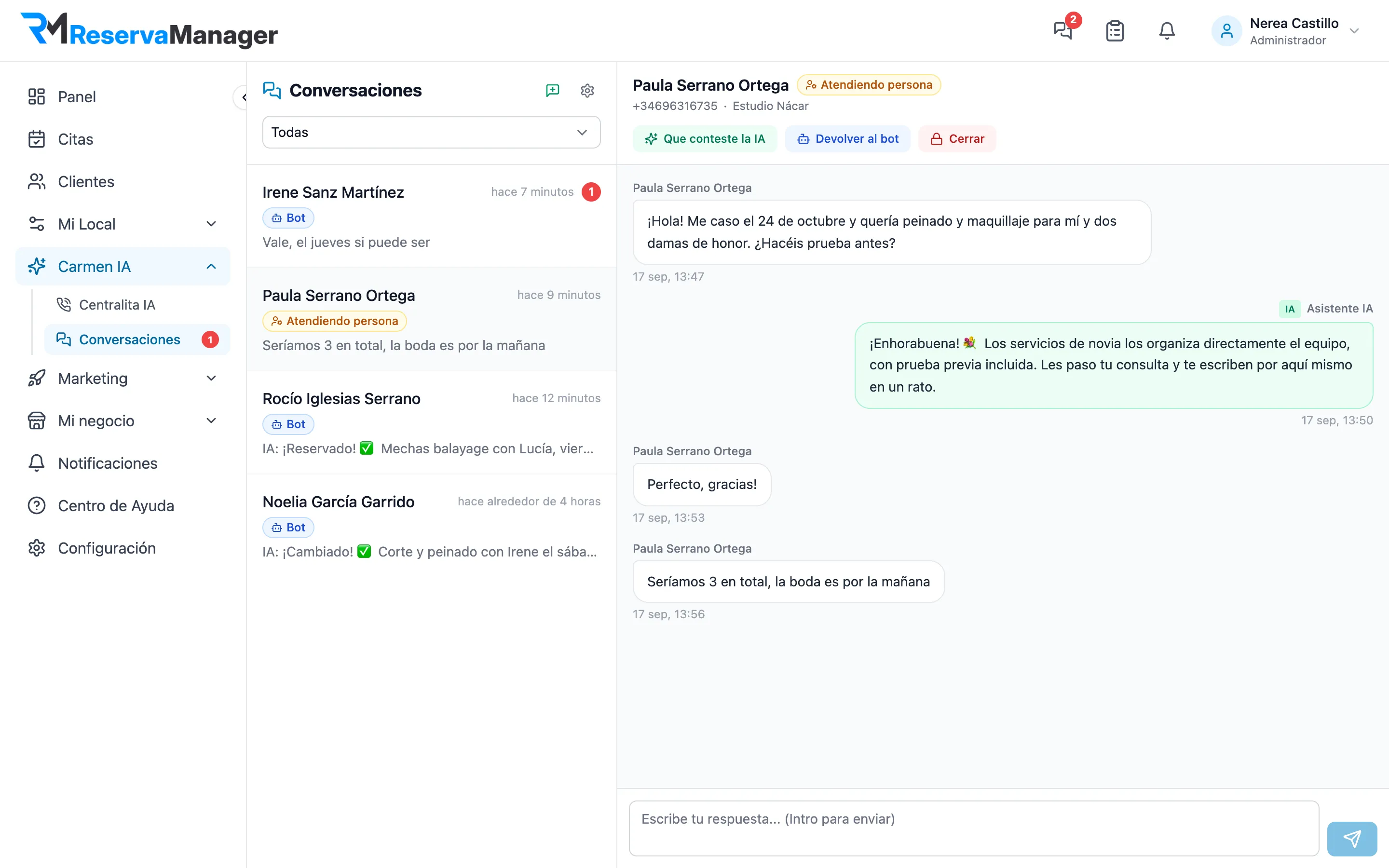
Task: Open the Todas filter dropdown
Action: point(432,132)
